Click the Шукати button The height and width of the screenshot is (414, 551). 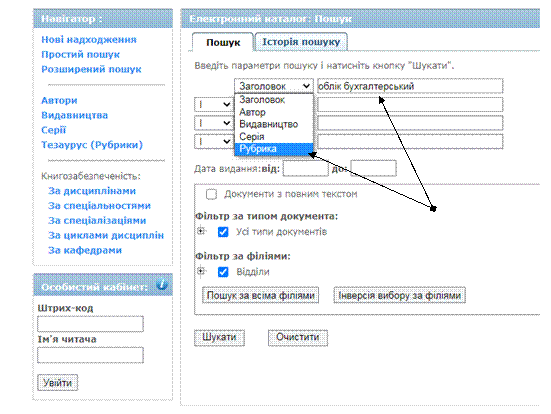219,337
